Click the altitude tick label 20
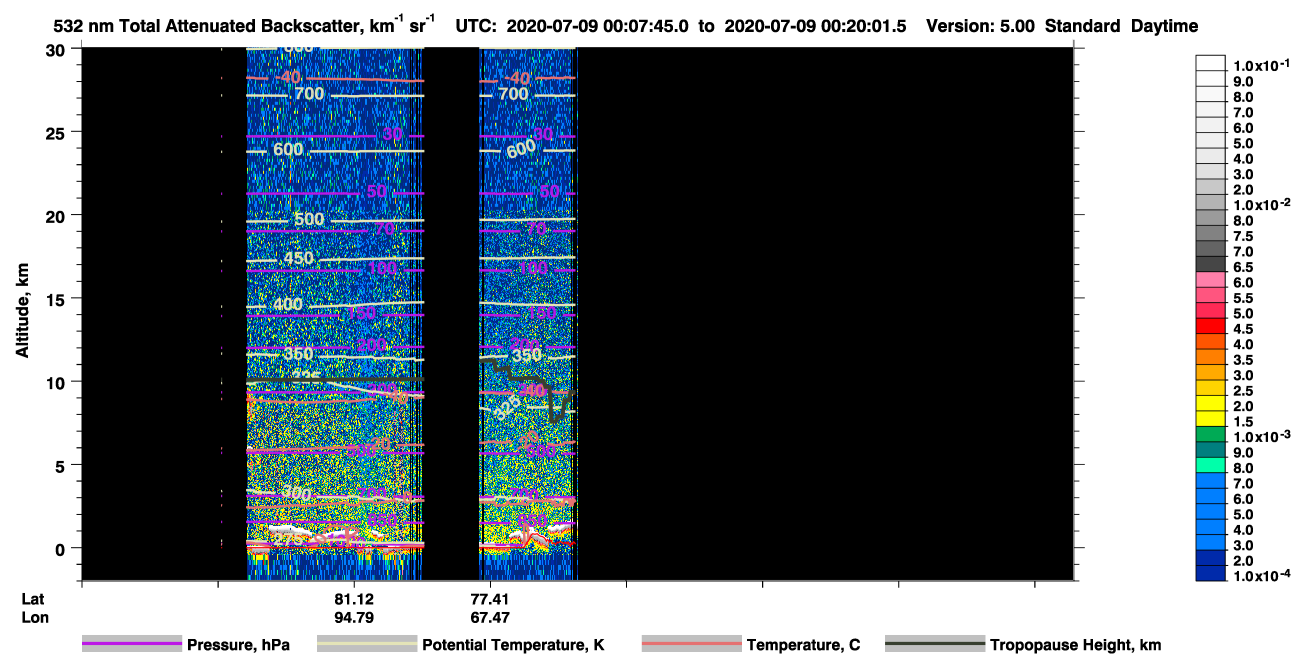 [59, 215]
